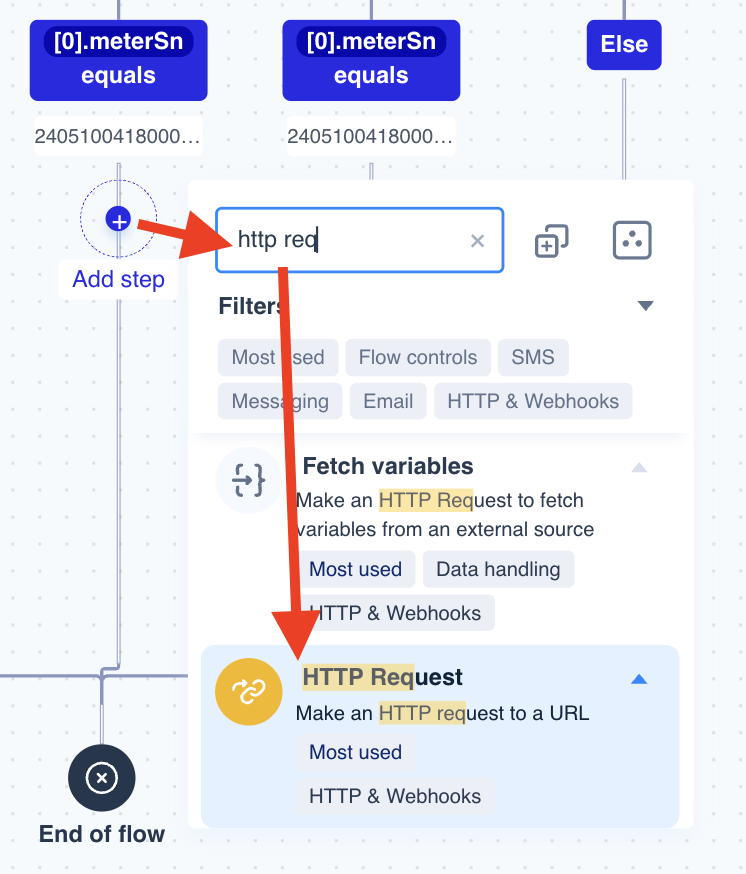746x874 pixels.
Task: Select the Fetch variables curly-brace icon
Action: click(x=248, y=481)
